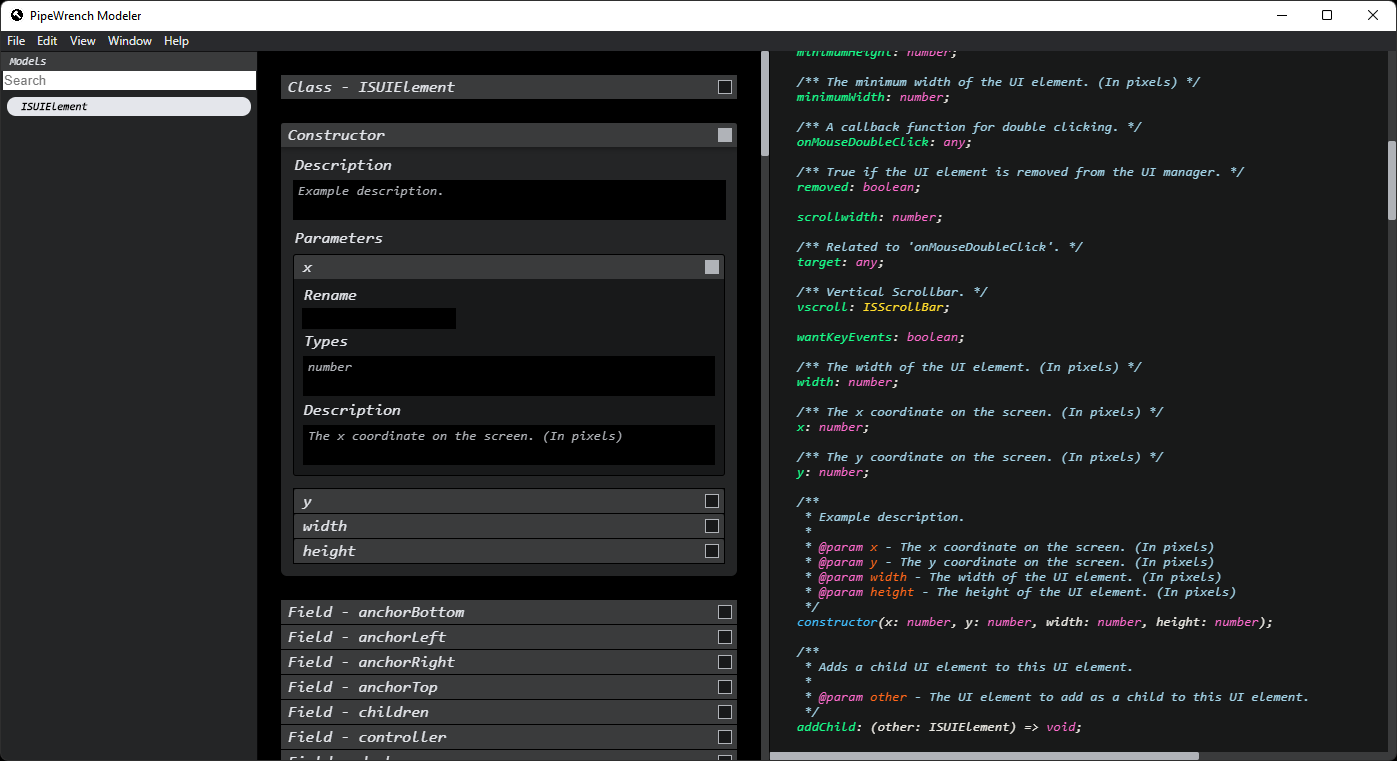Toggle the Class - ISUIElement checkbox
This screenshot has height=761, width=1397.
click(x=725, y=87)
